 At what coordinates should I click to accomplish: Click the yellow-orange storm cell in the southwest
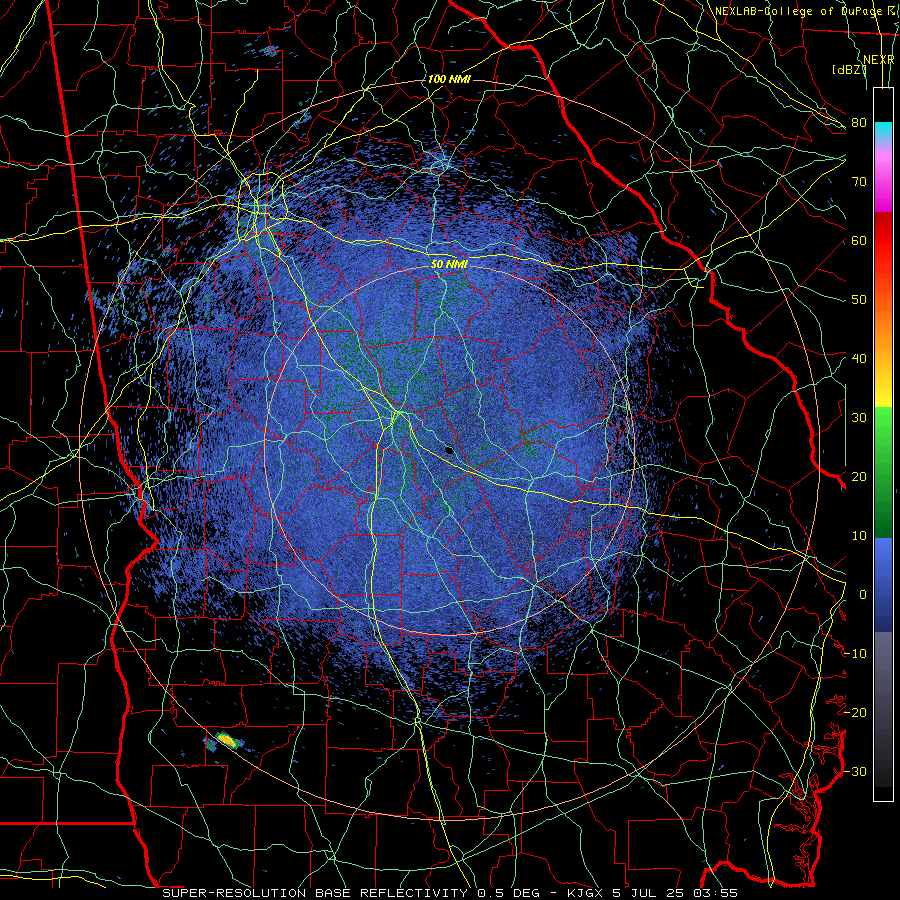coord(228,740)
